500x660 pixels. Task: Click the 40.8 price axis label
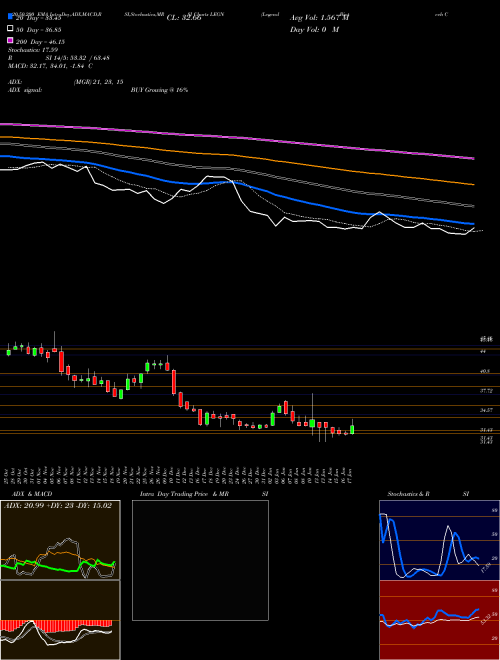pyautogui.click(x=485, y=371)
